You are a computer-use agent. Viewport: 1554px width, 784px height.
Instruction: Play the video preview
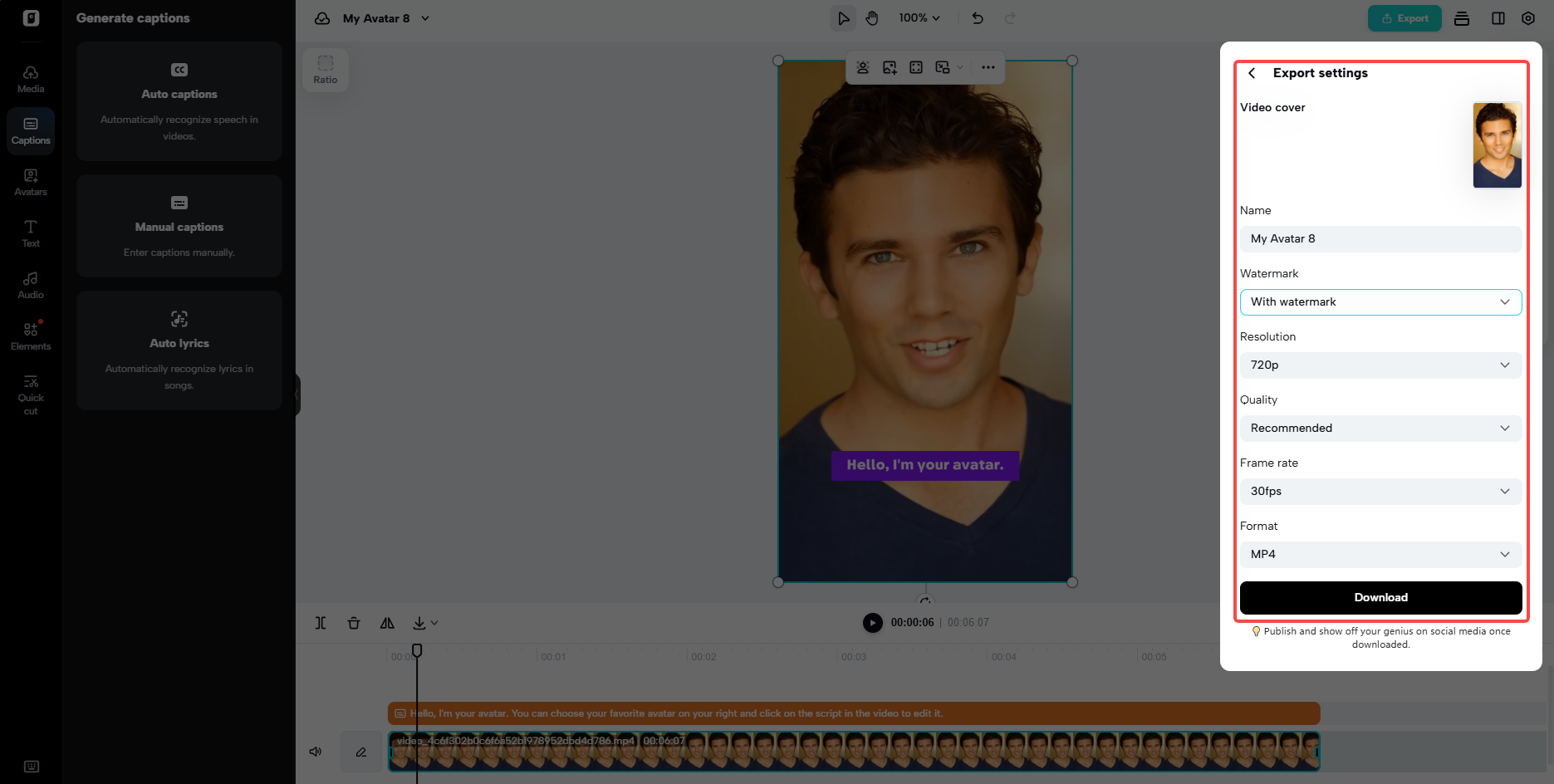tap(872, 622)
